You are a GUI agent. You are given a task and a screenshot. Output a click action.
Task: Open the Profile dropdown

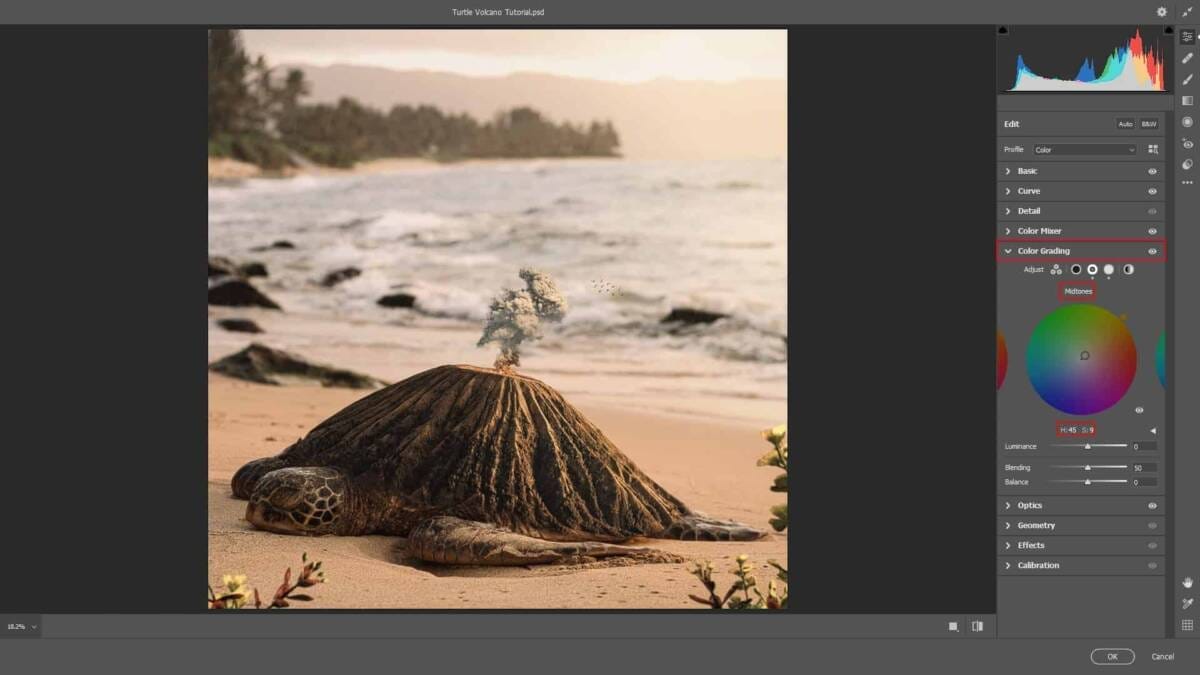[x=1084, y=150]
